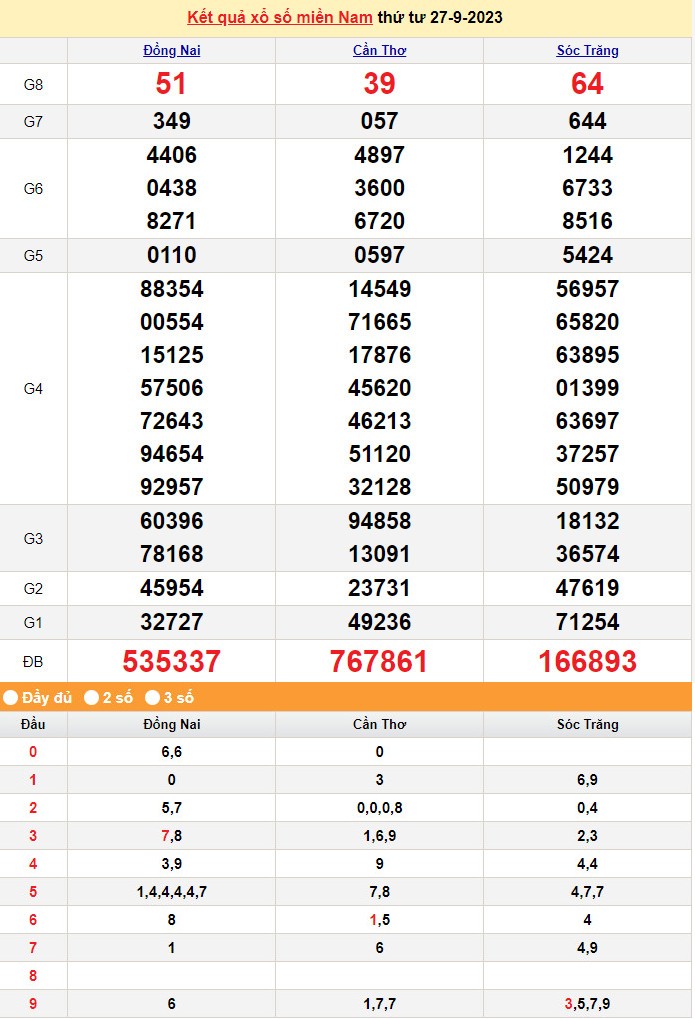
Task: Click the G7 number 644
Action: coord(587,121)
